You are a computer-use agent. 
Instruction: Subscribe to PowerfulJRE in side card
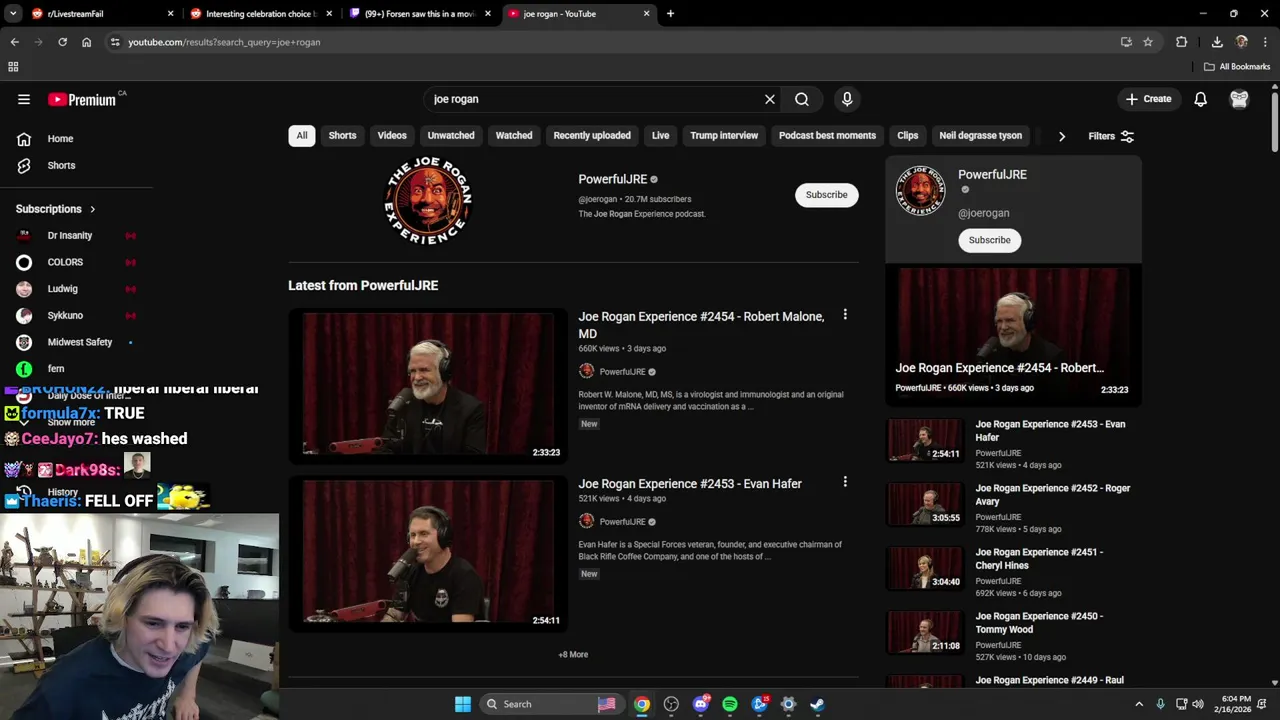(989, 240)
